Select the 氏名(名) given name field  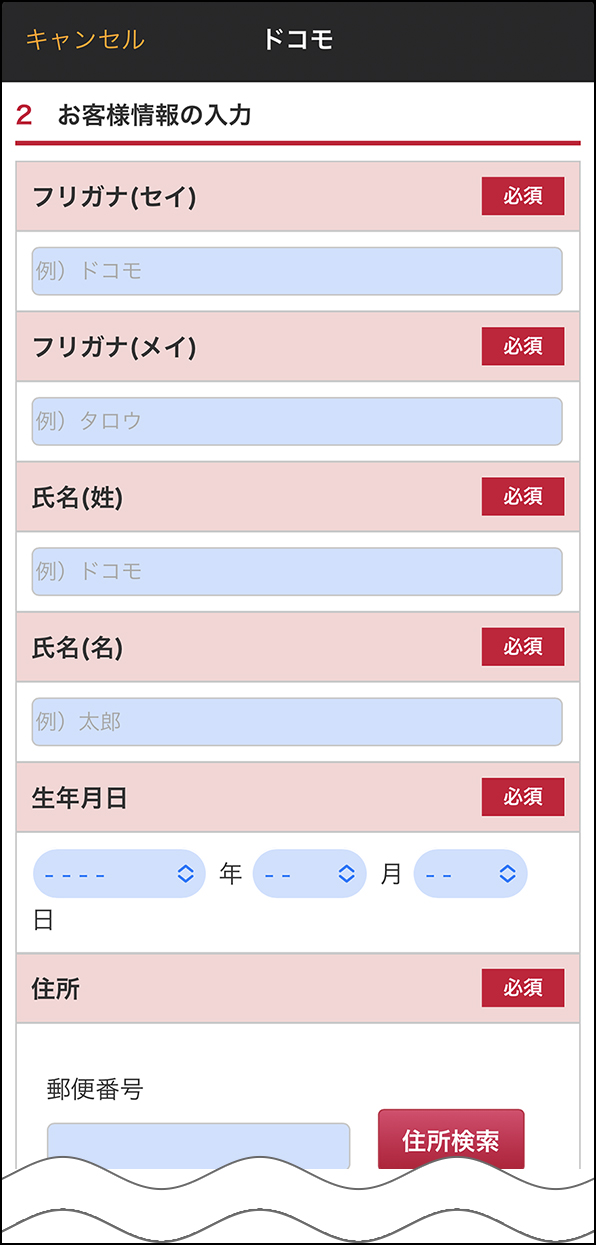(x=298, y=721)
